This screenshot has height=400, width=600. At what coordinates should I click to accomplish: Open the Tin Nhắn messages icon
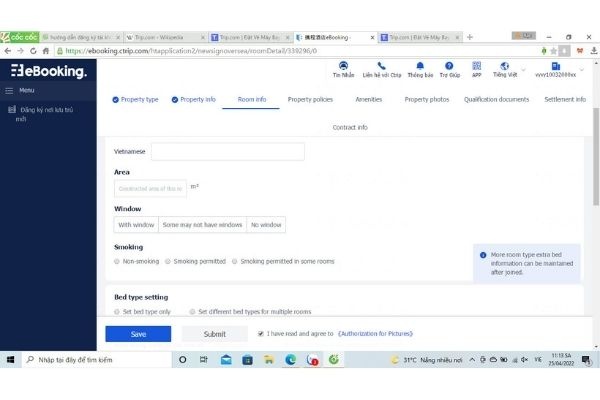(343, 65)
